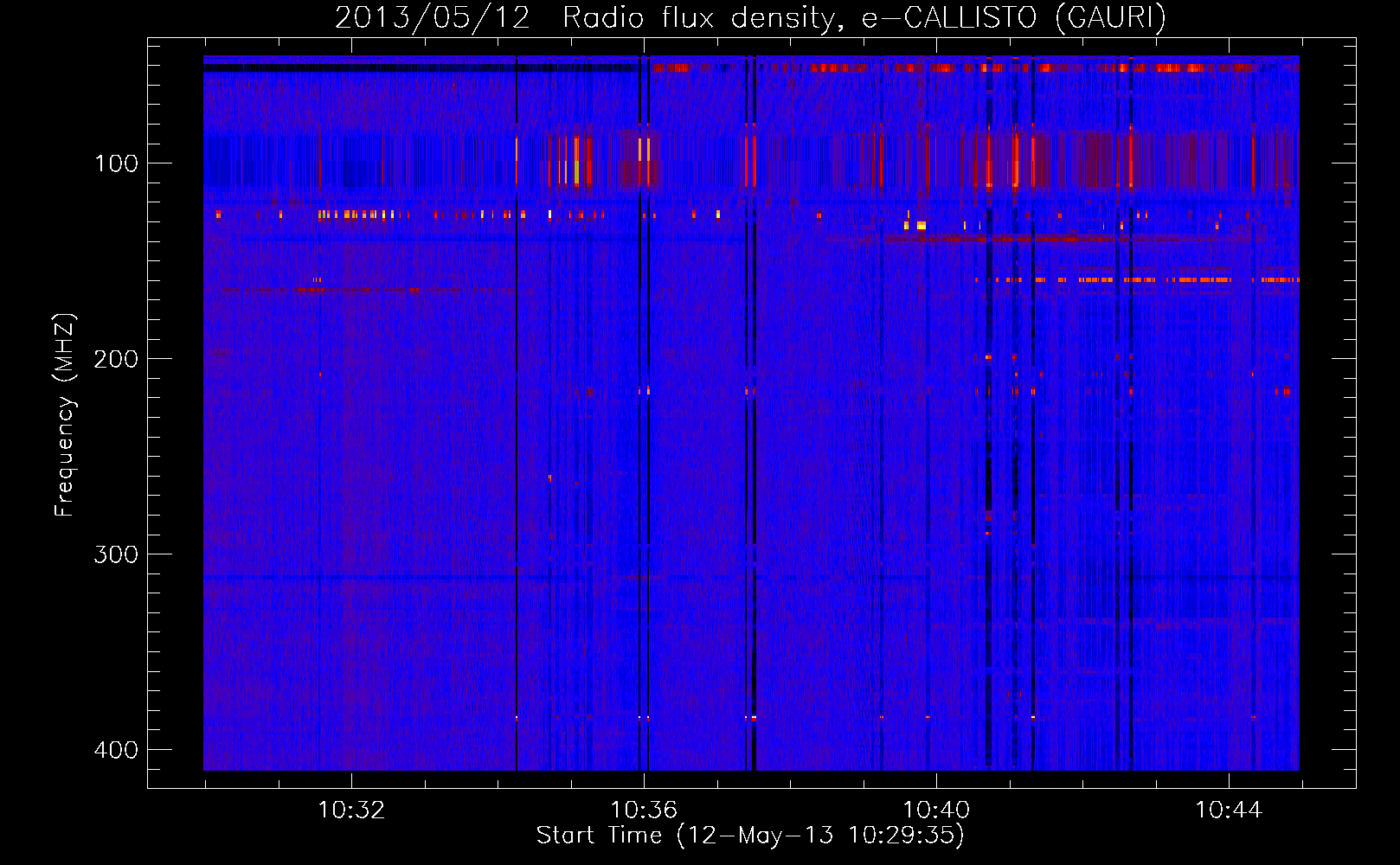The width and height of the screenshot is (1400, 865).
Task: Click the 10:36 time tick label
Action: tap(644, 811)
